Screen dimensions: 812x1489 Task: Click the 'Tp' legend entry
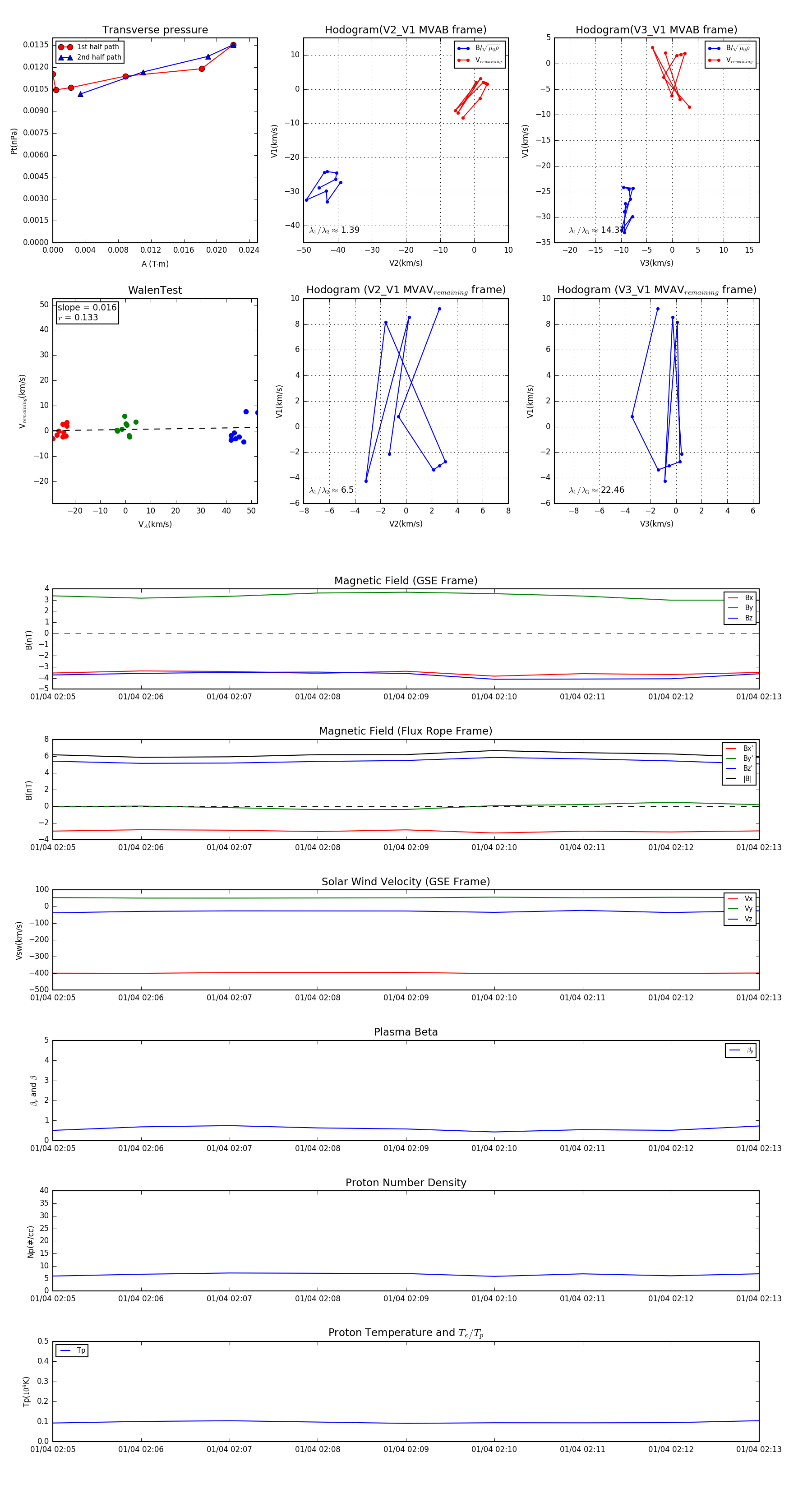tap(72, 1350)
